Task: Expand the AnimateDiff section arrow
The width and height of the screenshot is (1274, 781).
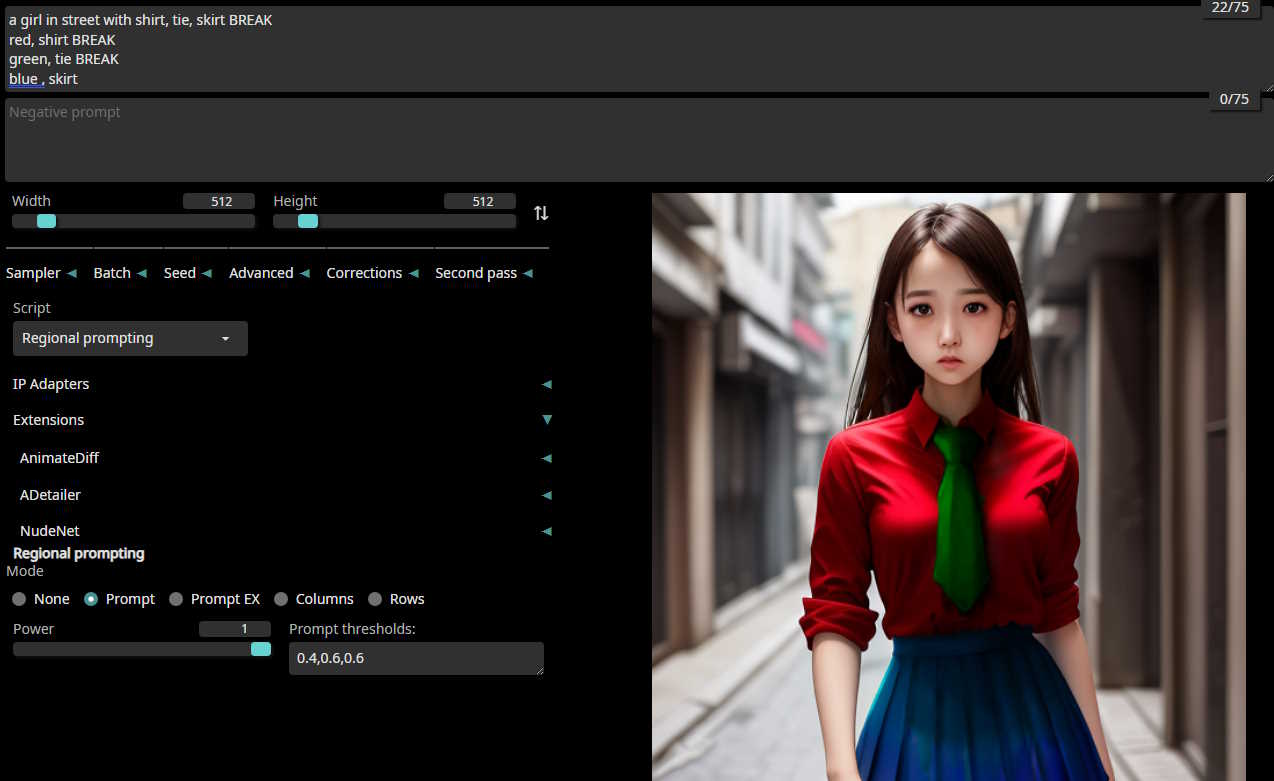Action: pos(546,458)
